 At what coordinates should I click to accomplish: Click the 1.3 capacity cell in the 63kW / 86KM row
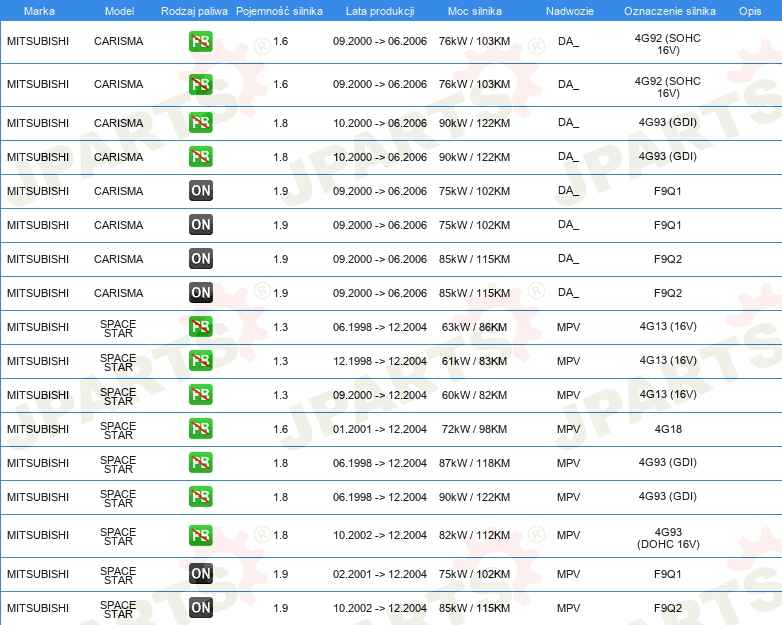(281, 327)
